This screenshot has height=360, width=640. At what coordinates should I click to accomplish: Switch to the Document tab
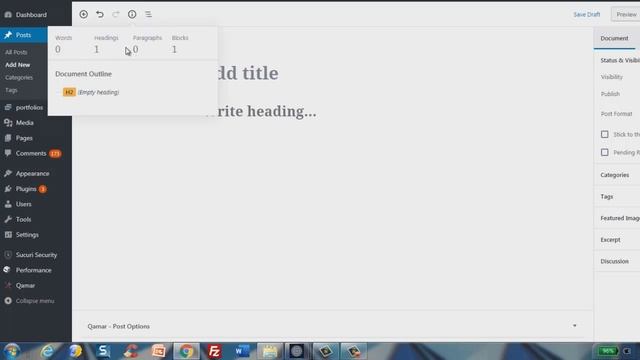[614, 38]
